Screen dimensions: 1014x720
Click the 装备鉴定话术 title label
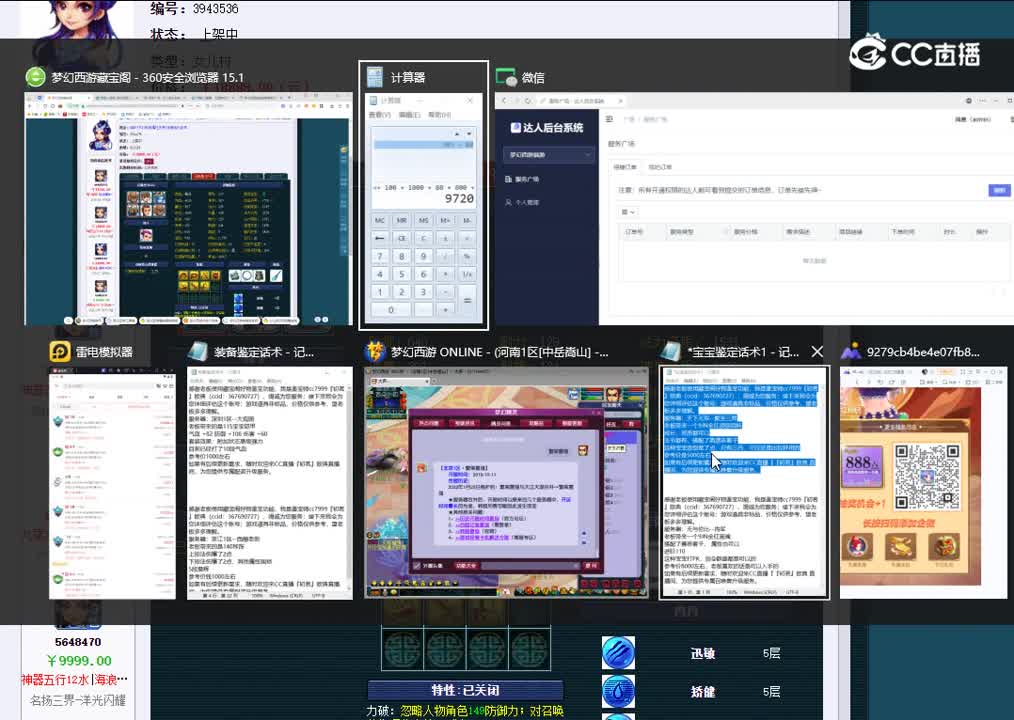pyautogui.click(x=264, y=352)
